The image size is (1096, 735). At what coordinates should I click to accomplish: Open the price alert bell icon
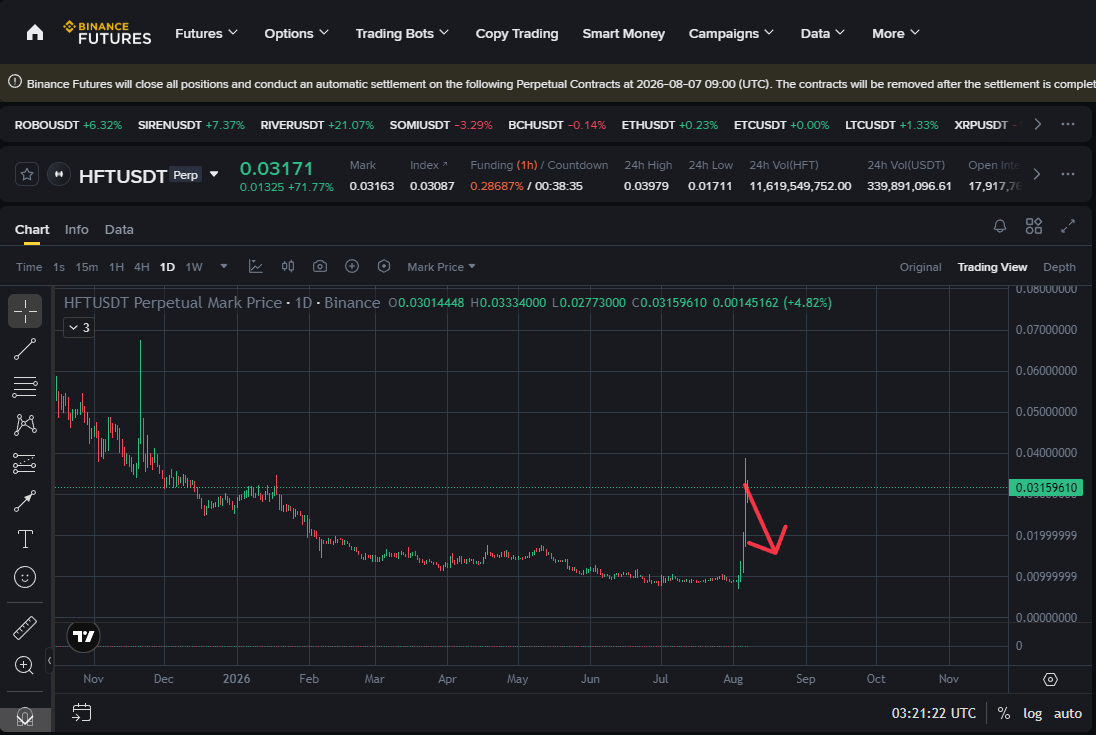click(x=1000, y=226)
